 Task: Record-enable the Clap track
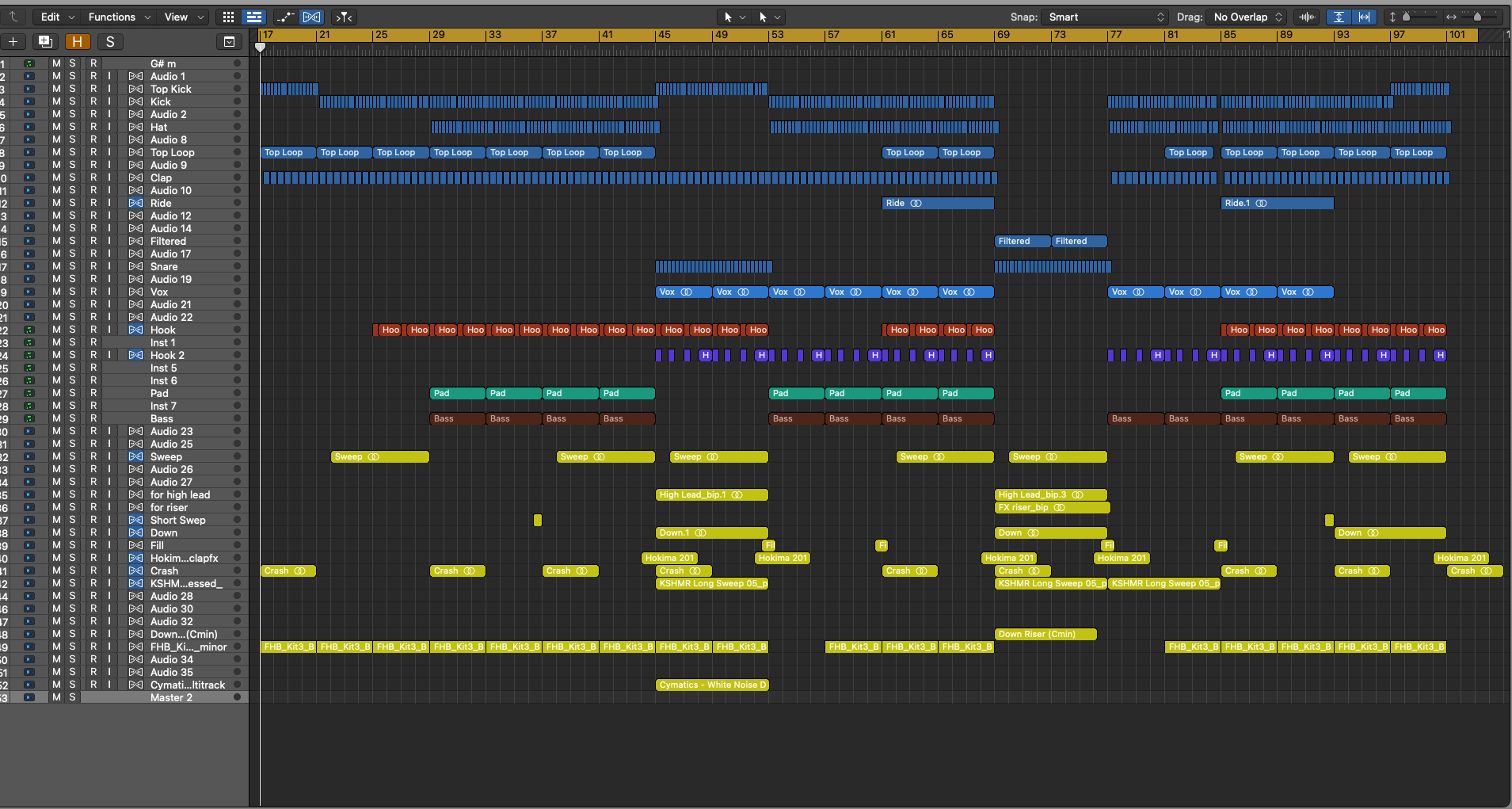click(93, 177)
